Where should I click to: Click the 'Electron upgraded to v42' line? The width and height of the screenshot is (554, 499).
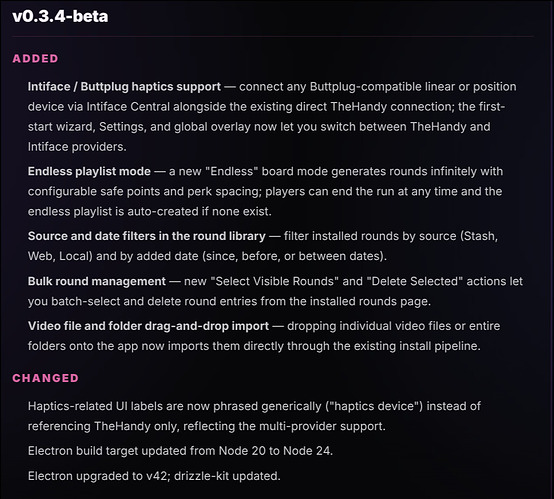click(x=99, y=476)
